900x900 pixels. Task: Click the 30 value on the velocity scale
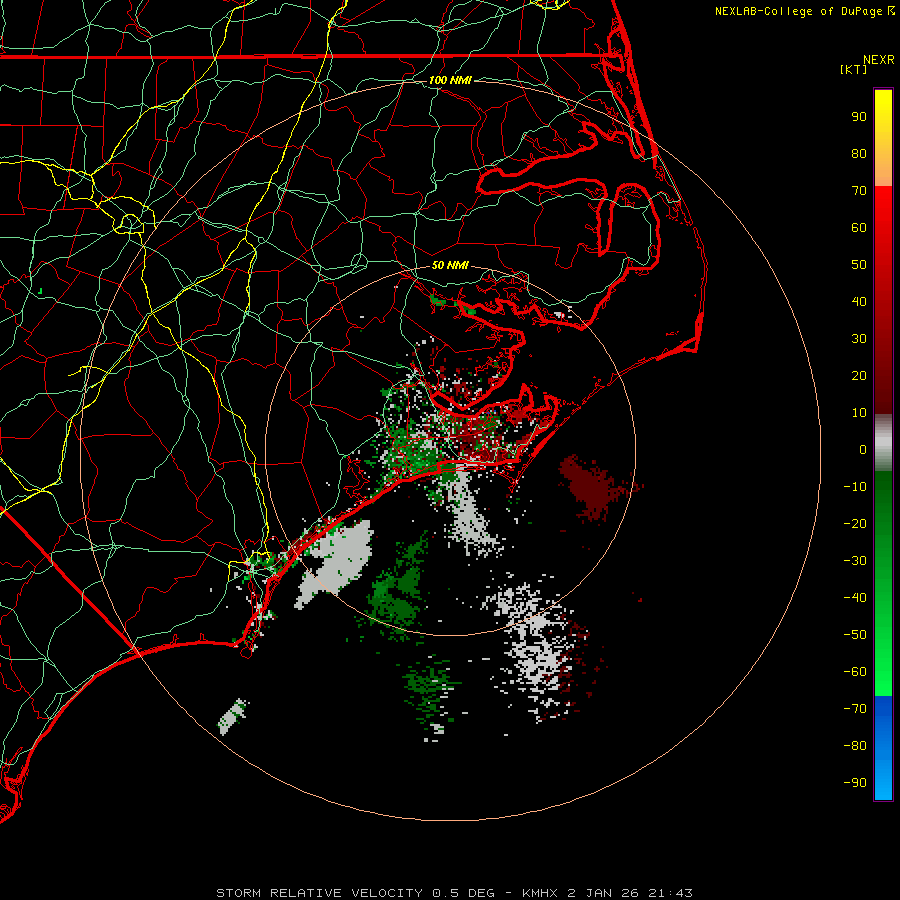click(859, 339)
